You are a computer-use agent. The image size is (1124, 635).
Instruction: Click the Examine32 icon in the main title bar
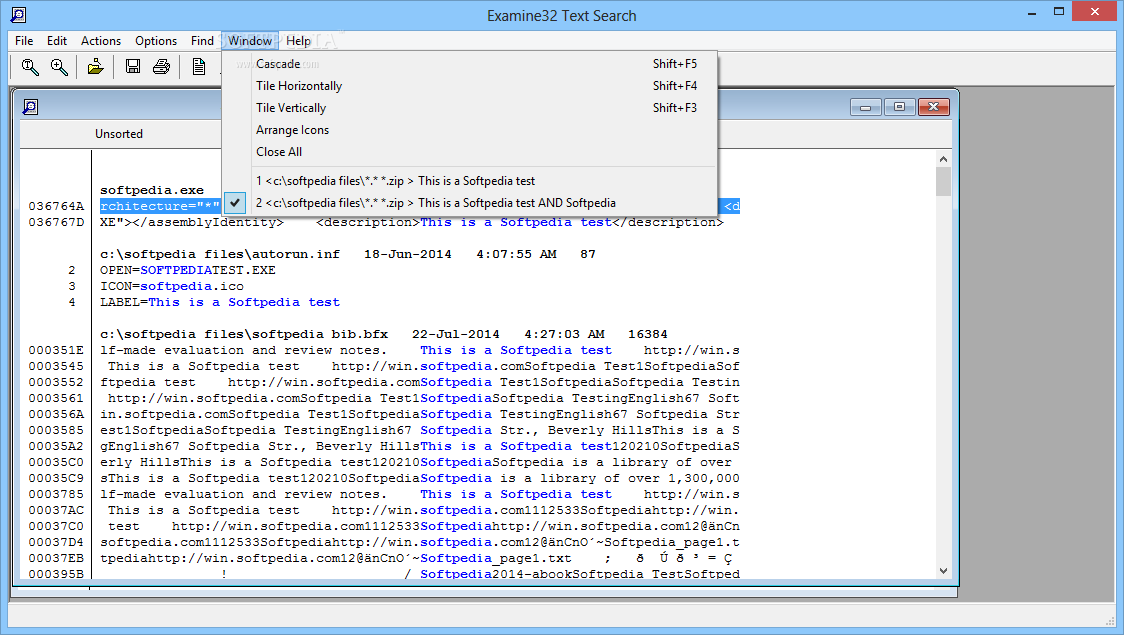19,14
